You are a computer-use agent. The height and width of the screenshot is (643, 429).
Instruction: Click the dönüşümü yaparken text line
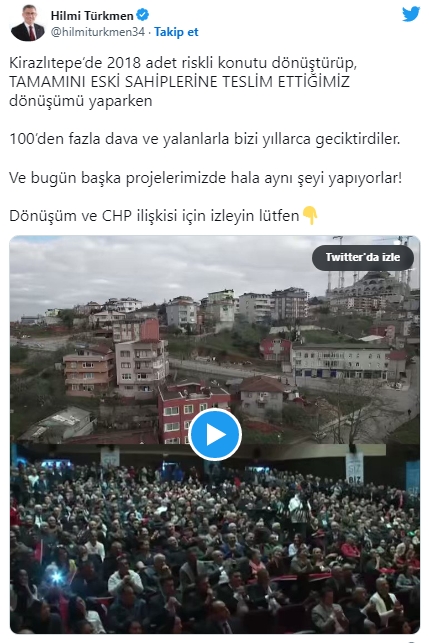point(80,101)
